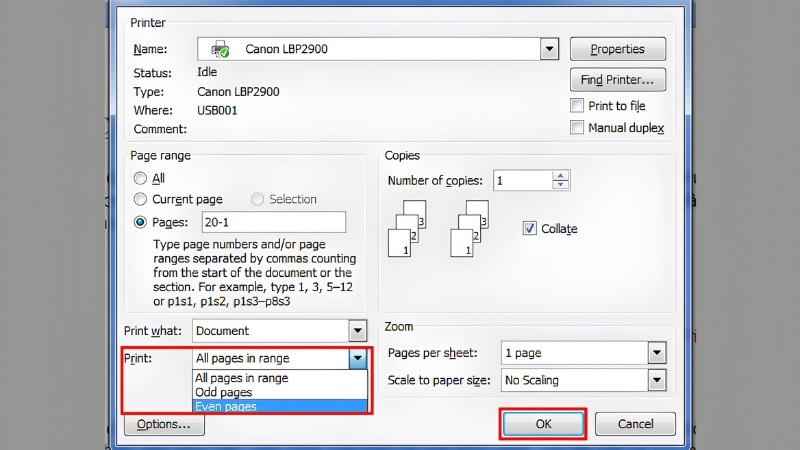Screen dimensions: 800x450
Task: Enable Print to file checkbox
Action: (x=577, y=106)
